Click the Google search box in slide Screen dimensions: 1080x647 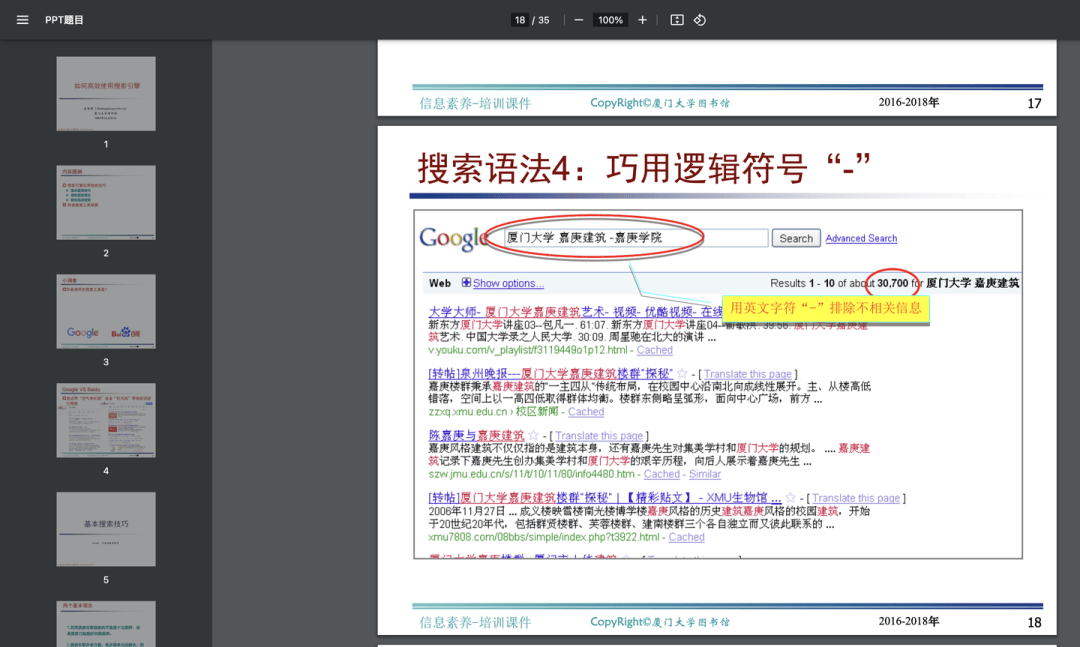(635, 238)
